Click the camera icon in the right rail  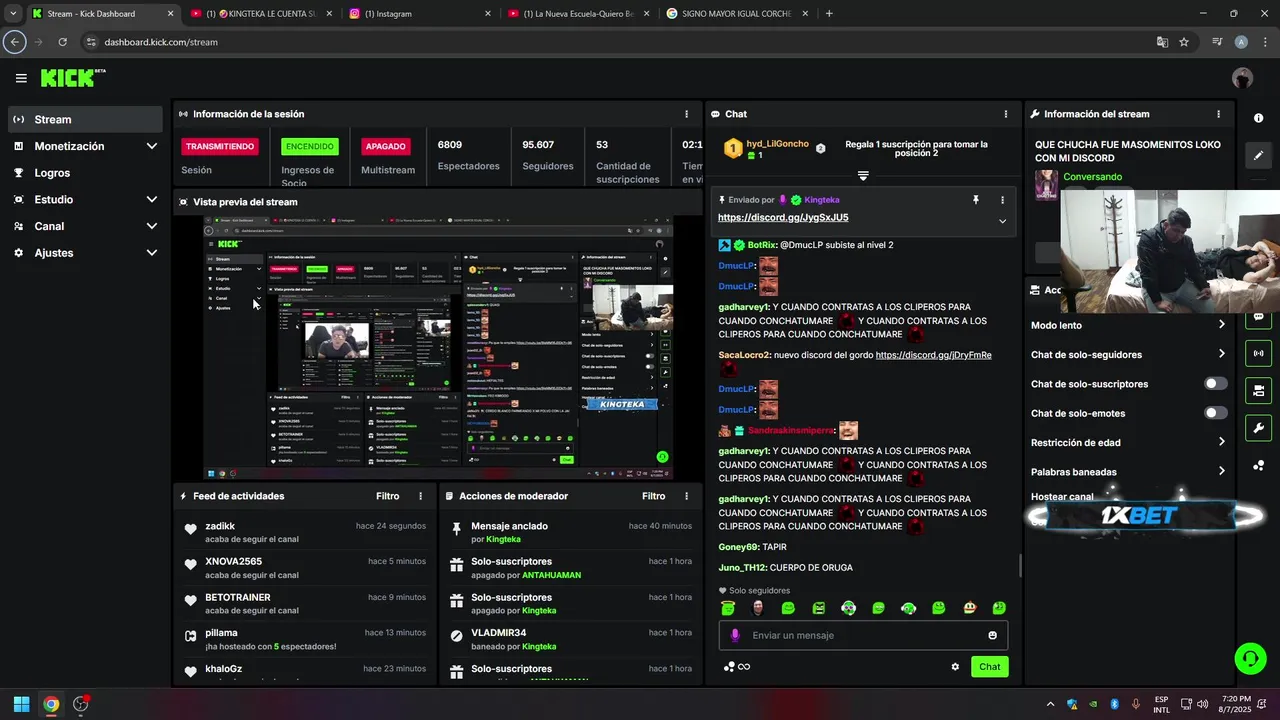click(x=1258, y=390)
